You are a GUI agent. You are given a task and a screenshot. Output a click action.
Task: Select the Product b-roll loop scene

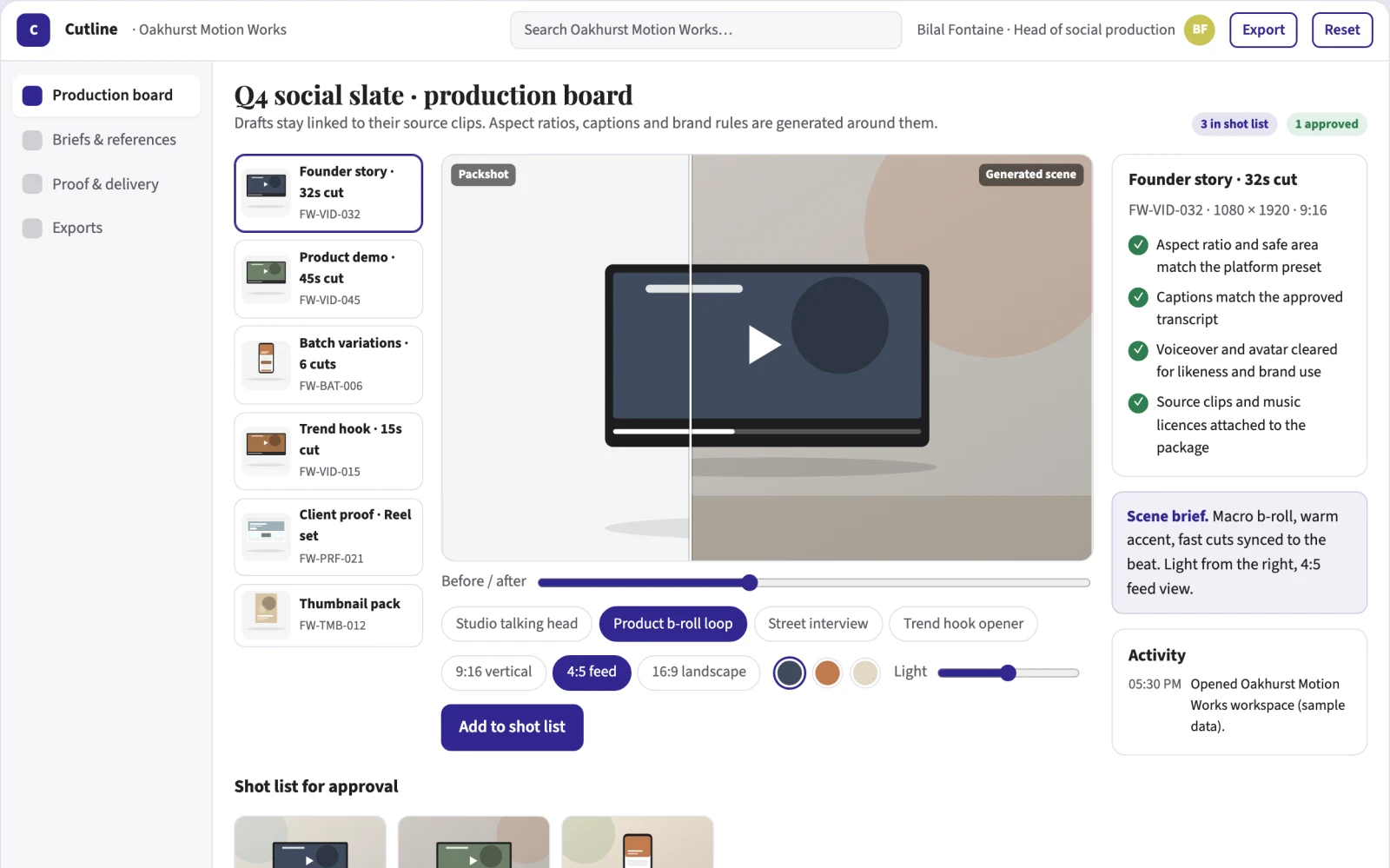coord(673,624)
